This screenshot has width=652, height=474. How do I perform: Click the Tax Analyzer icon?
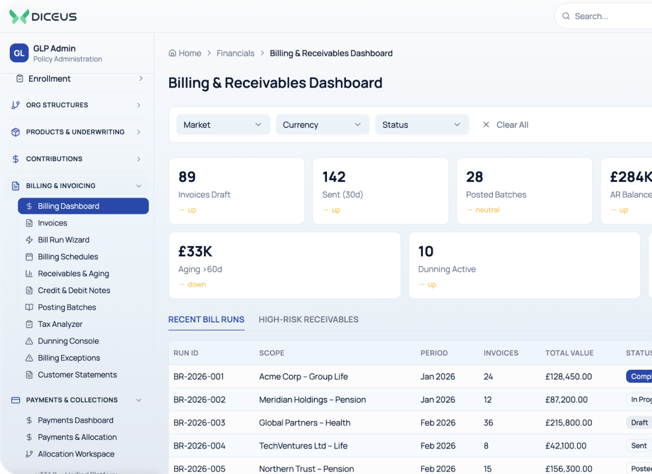29,324
